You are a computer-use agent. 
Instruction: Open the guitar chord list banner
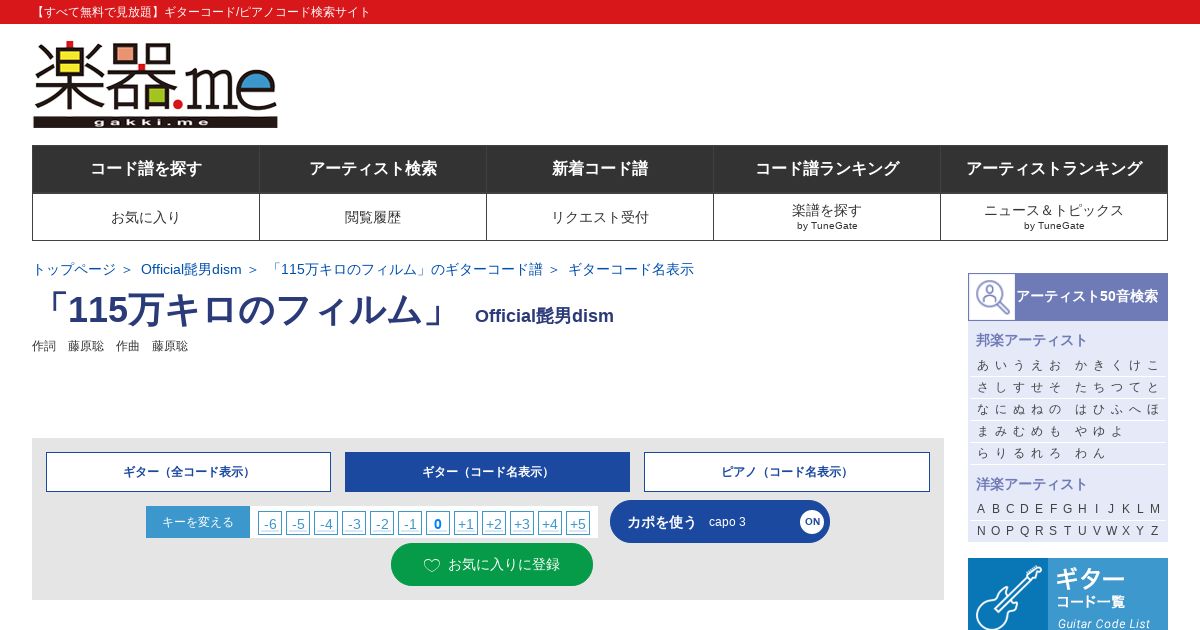coord(1068,594)
